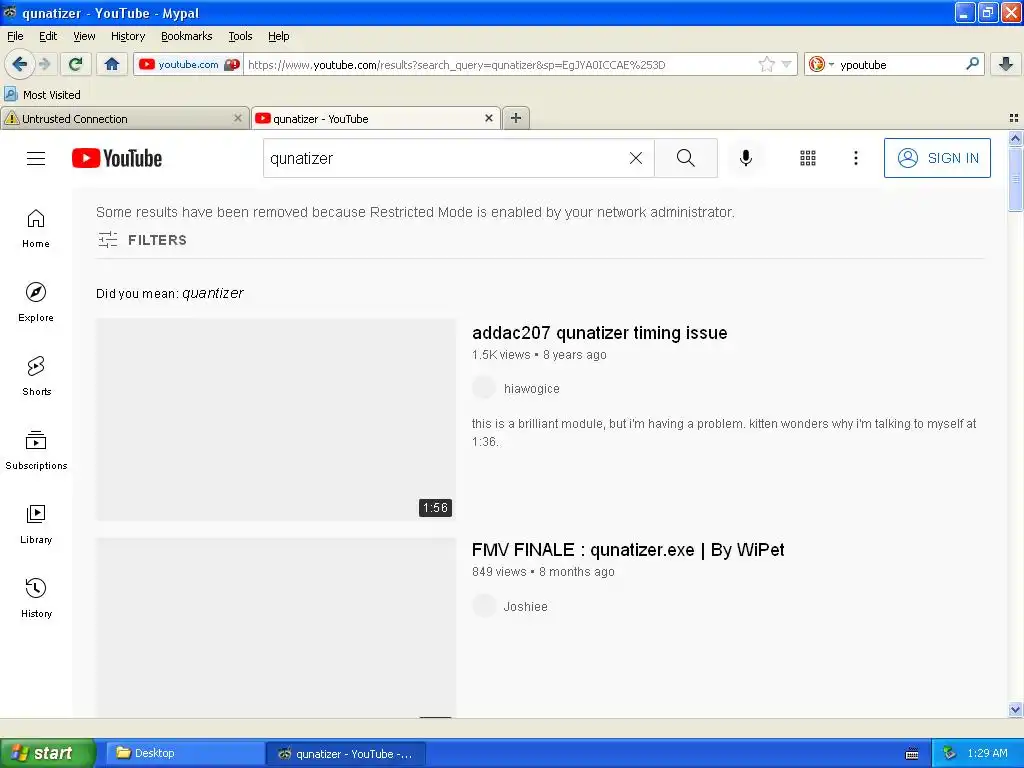Go to Home in YouTube sidebar
Image resolution: width=1024 pixels, height=768 pixels.
click(x=36, y=229)
